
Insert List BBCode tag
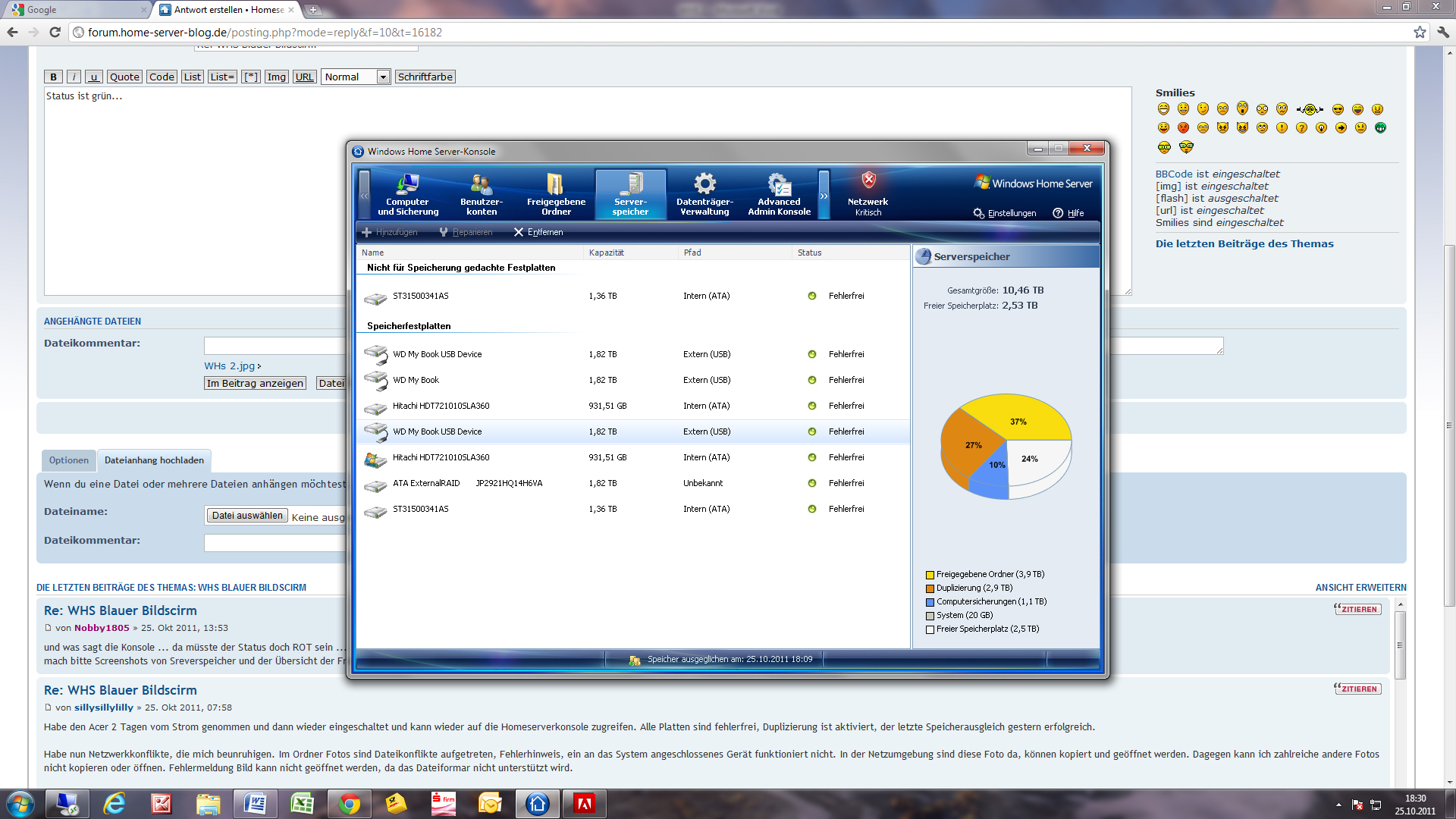point(193,77)
